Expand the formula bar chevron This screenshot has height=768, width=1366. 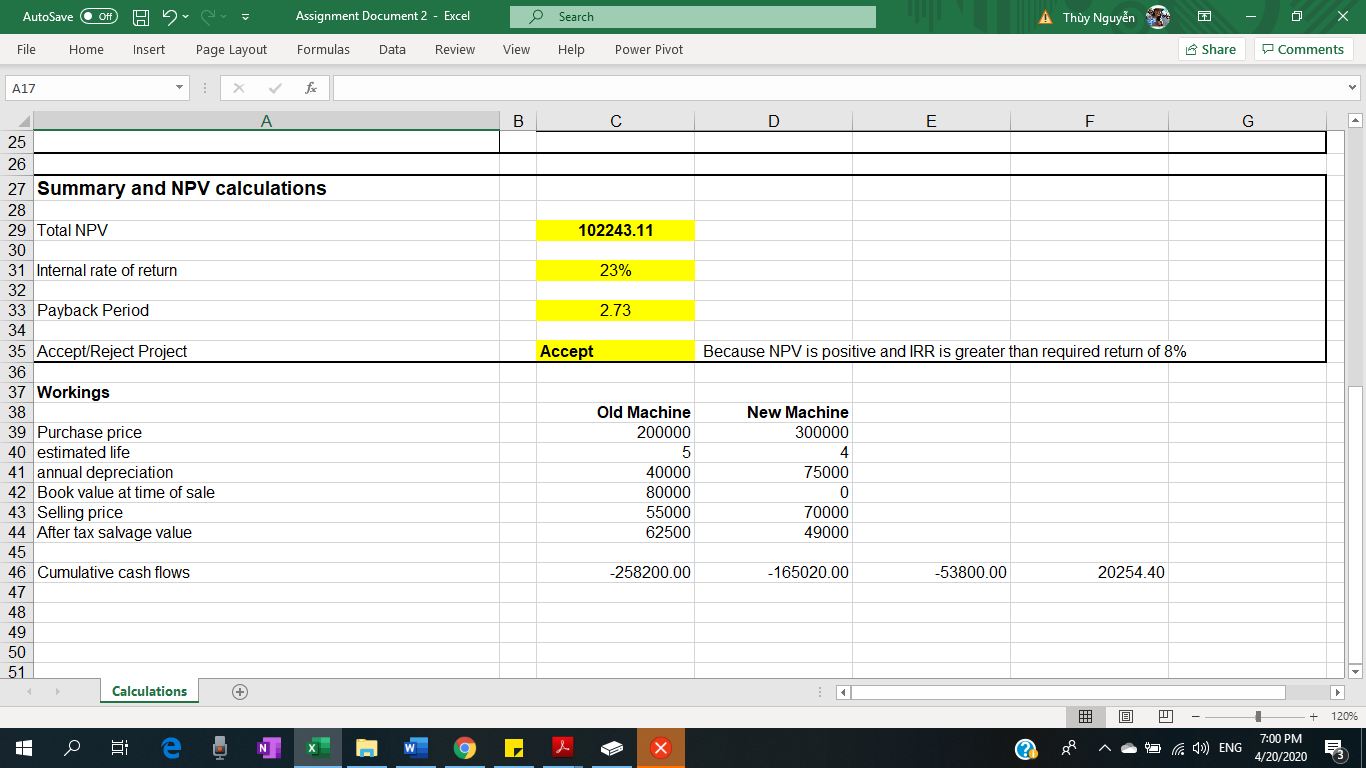point(1353,88)
